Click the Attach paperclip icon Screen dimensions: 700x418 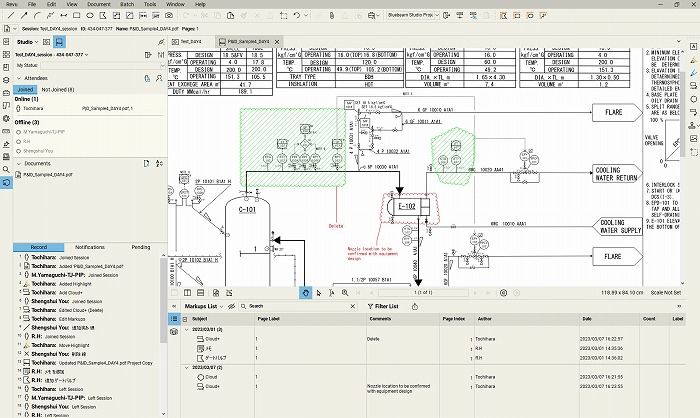(x=332, y=16)
